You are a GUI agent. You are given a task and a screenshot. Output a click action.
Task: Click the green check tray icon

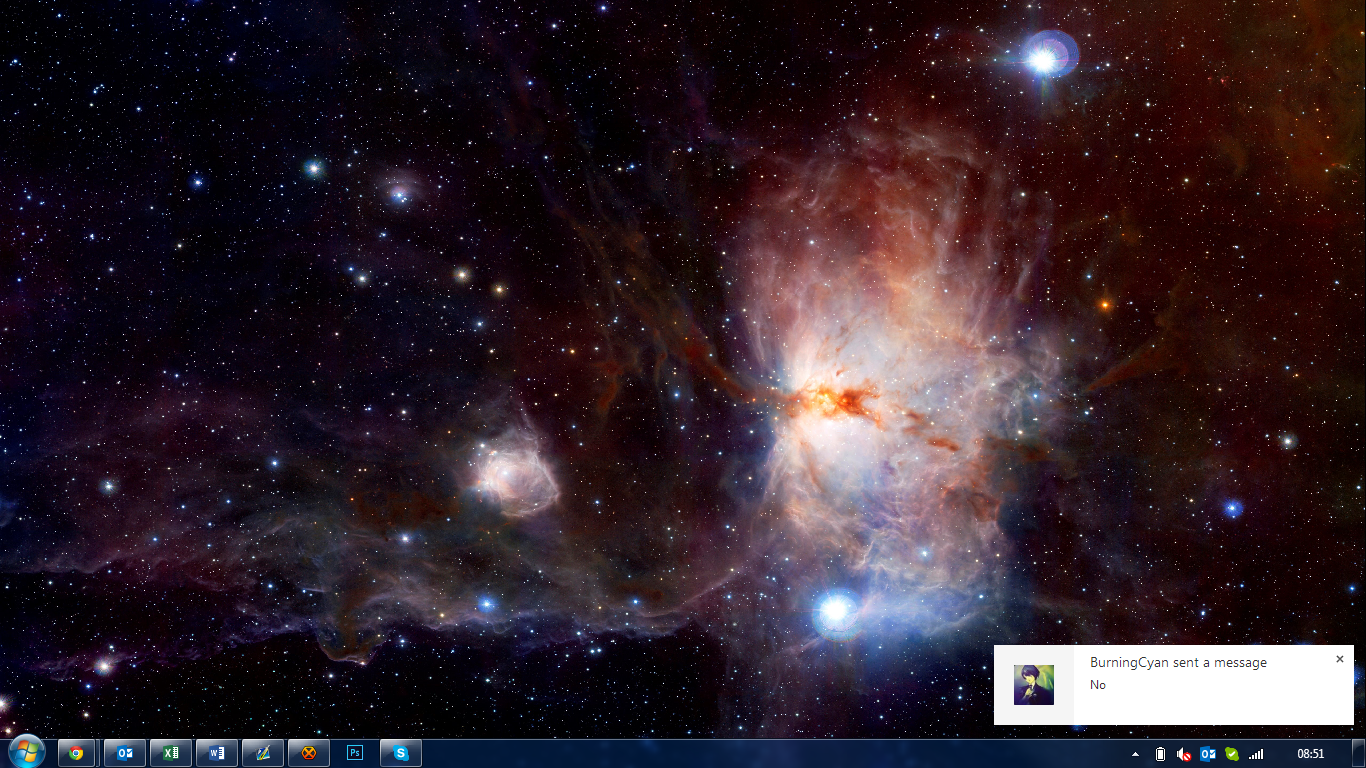point(1232,754)
